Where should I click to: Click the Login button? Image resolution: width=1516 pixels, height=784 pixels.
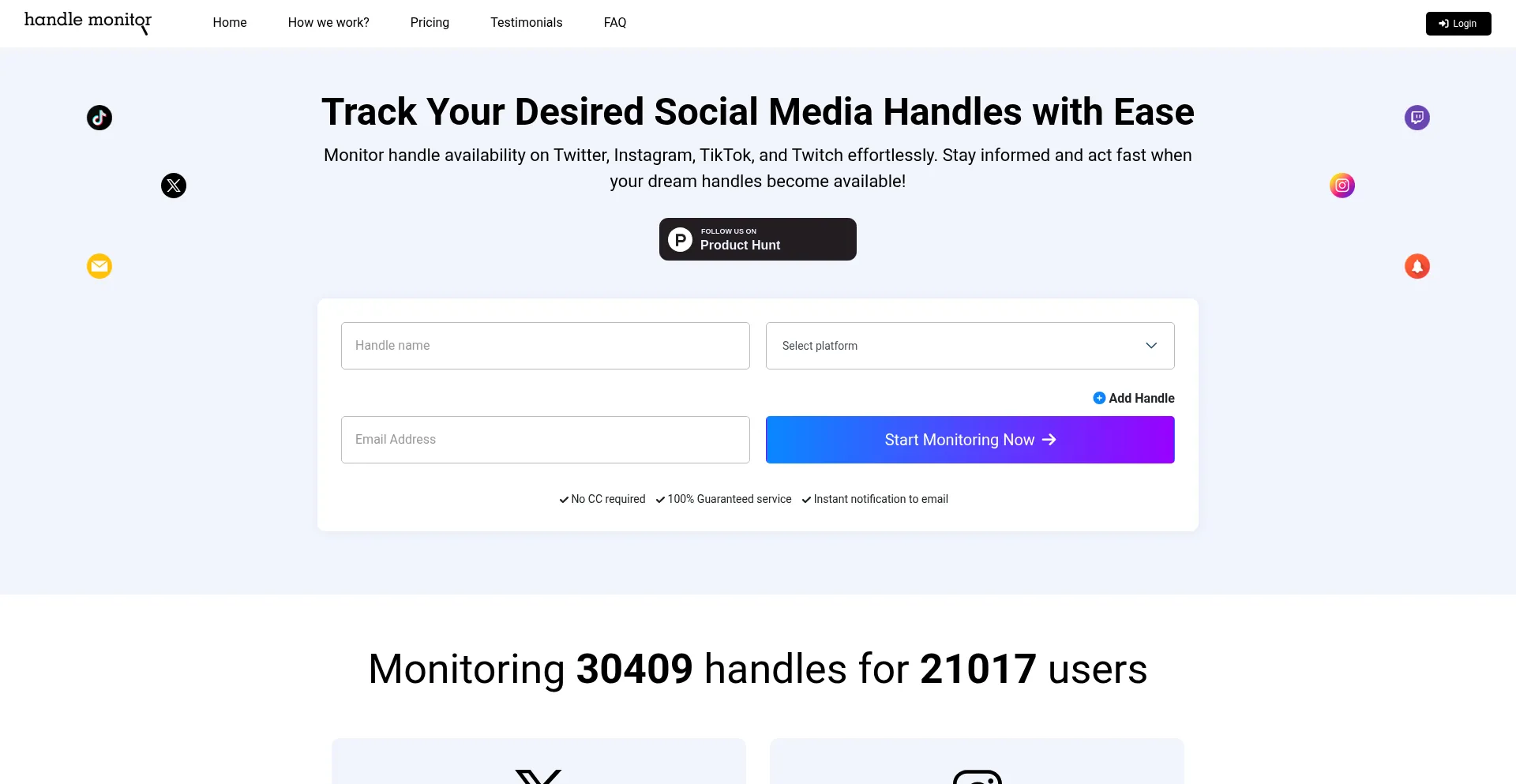[1458, 23]
